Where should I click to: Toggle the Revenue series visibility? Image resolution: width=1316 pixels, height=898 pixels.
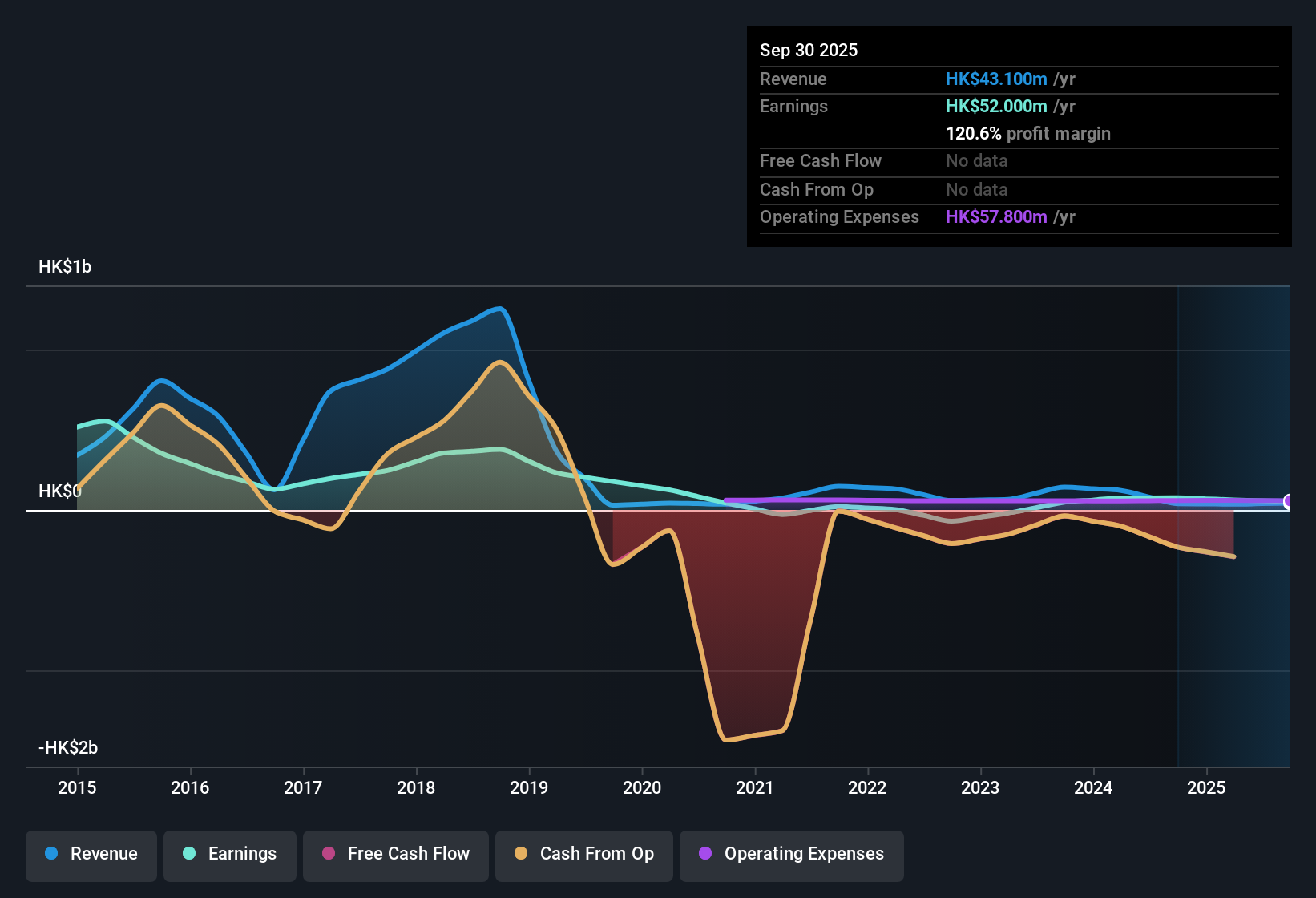point(91,854)
